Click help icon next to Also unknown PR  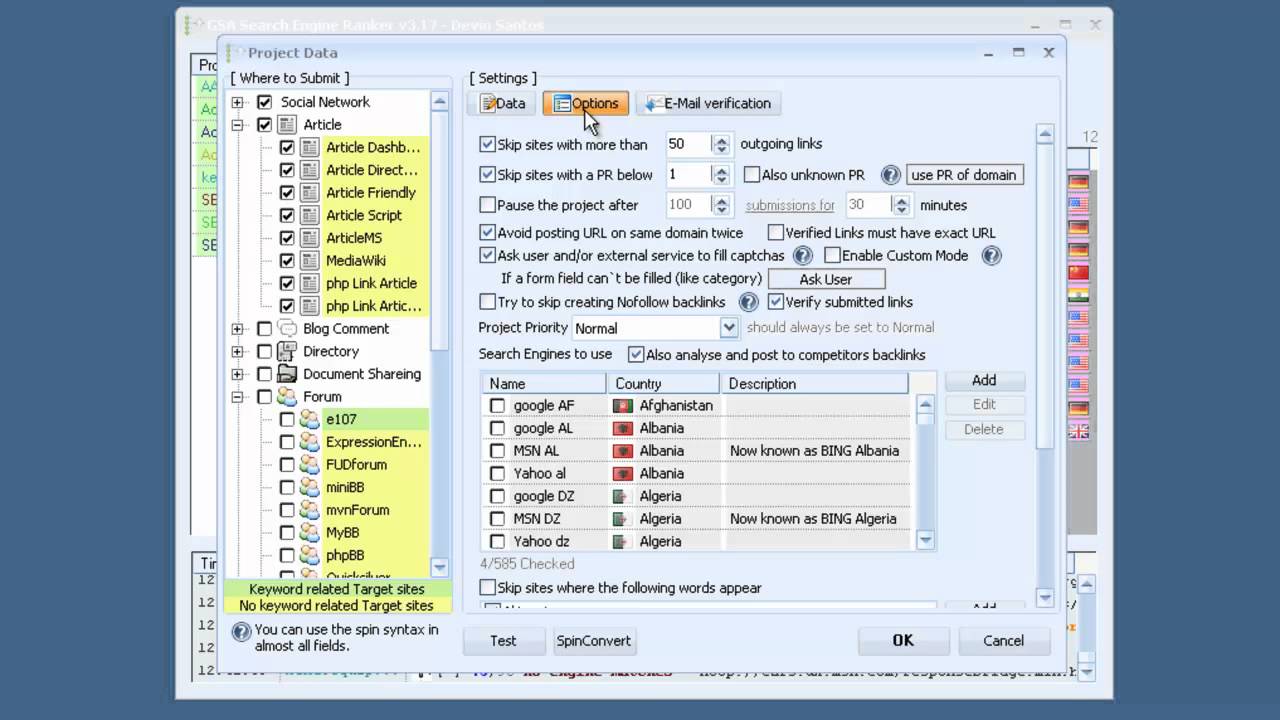pos(890,175)
